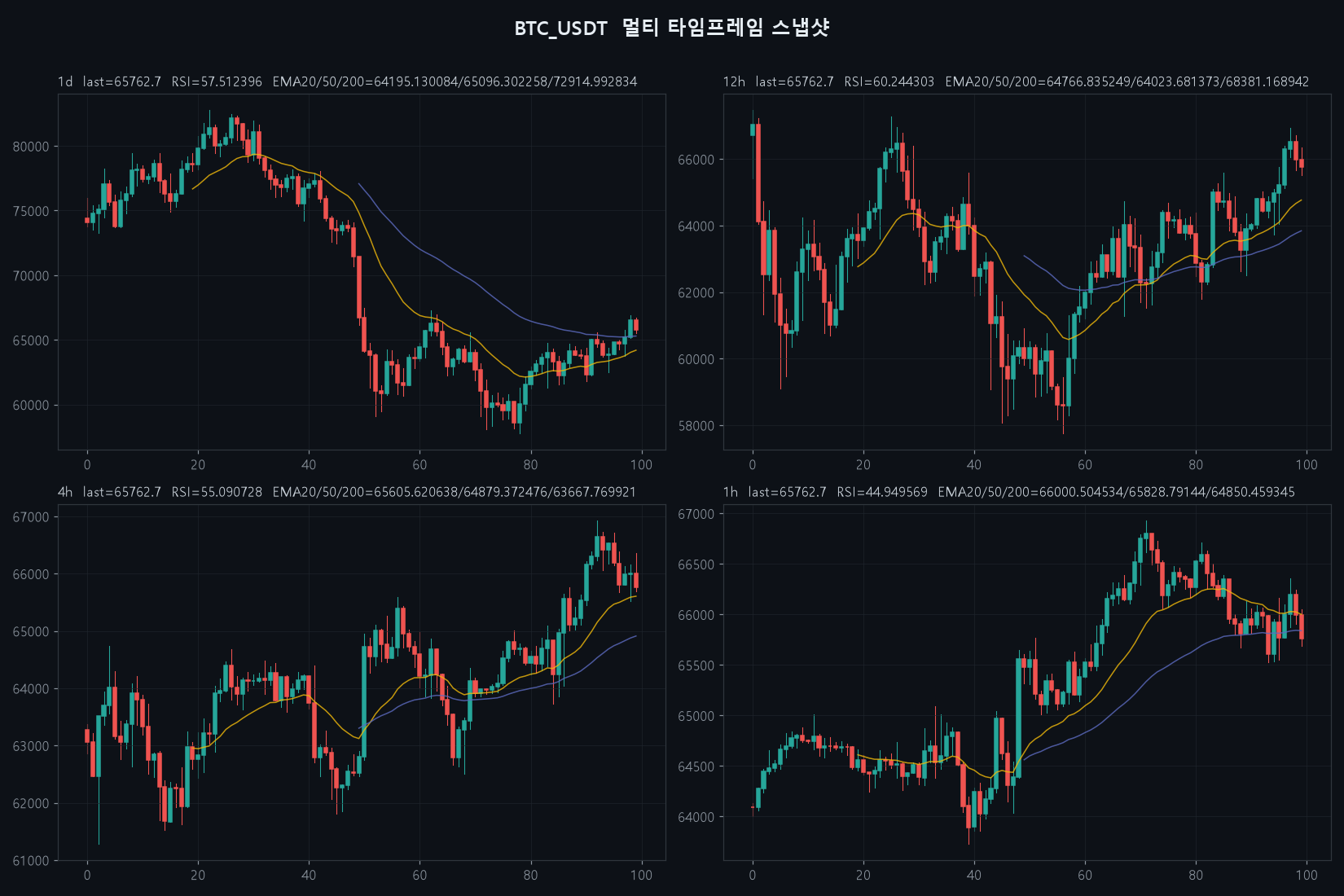Click the 75000 y-axis label on 1d chart

click(31, 211)
